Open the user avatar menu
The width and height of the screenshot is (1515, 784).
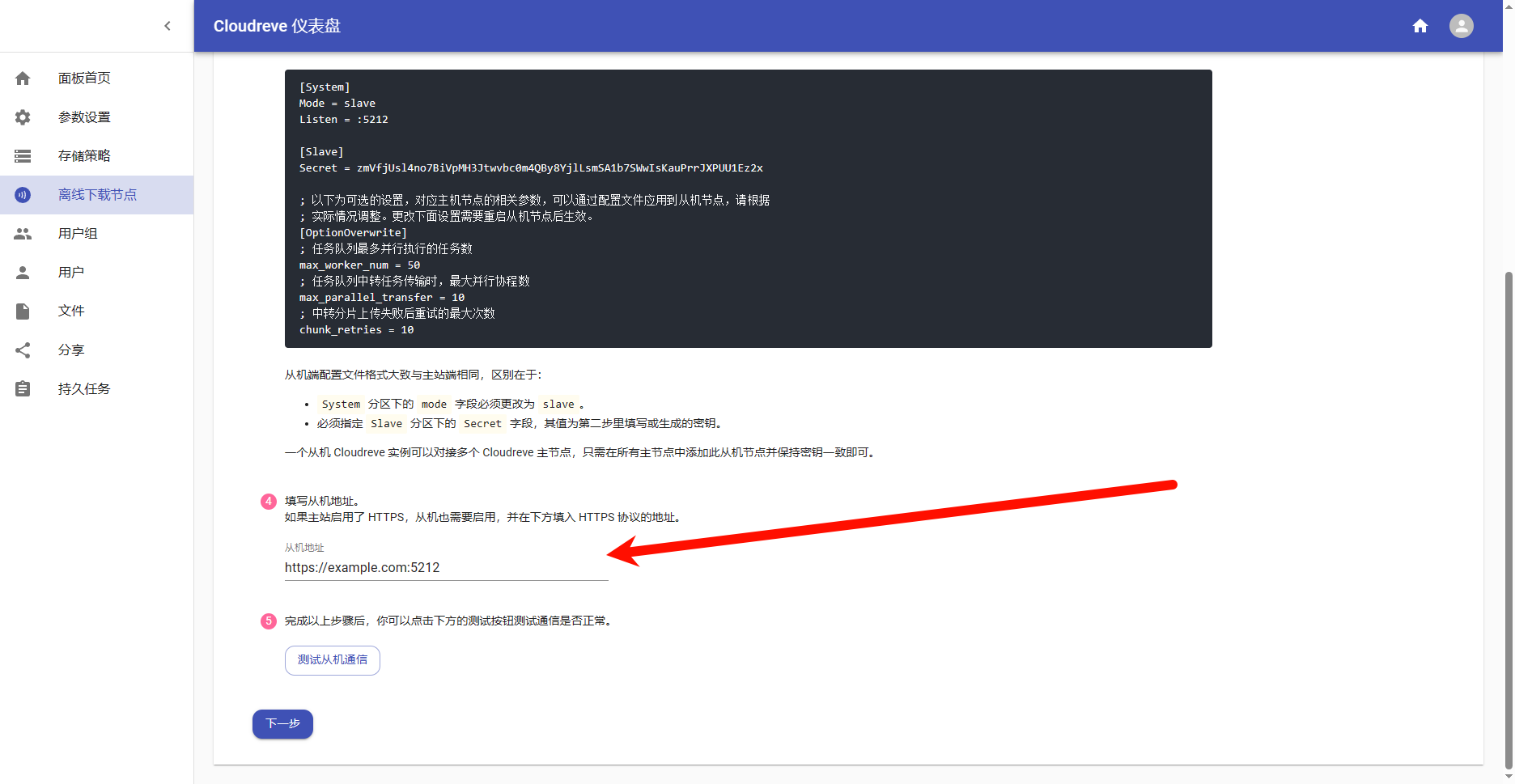(1462, 26)
